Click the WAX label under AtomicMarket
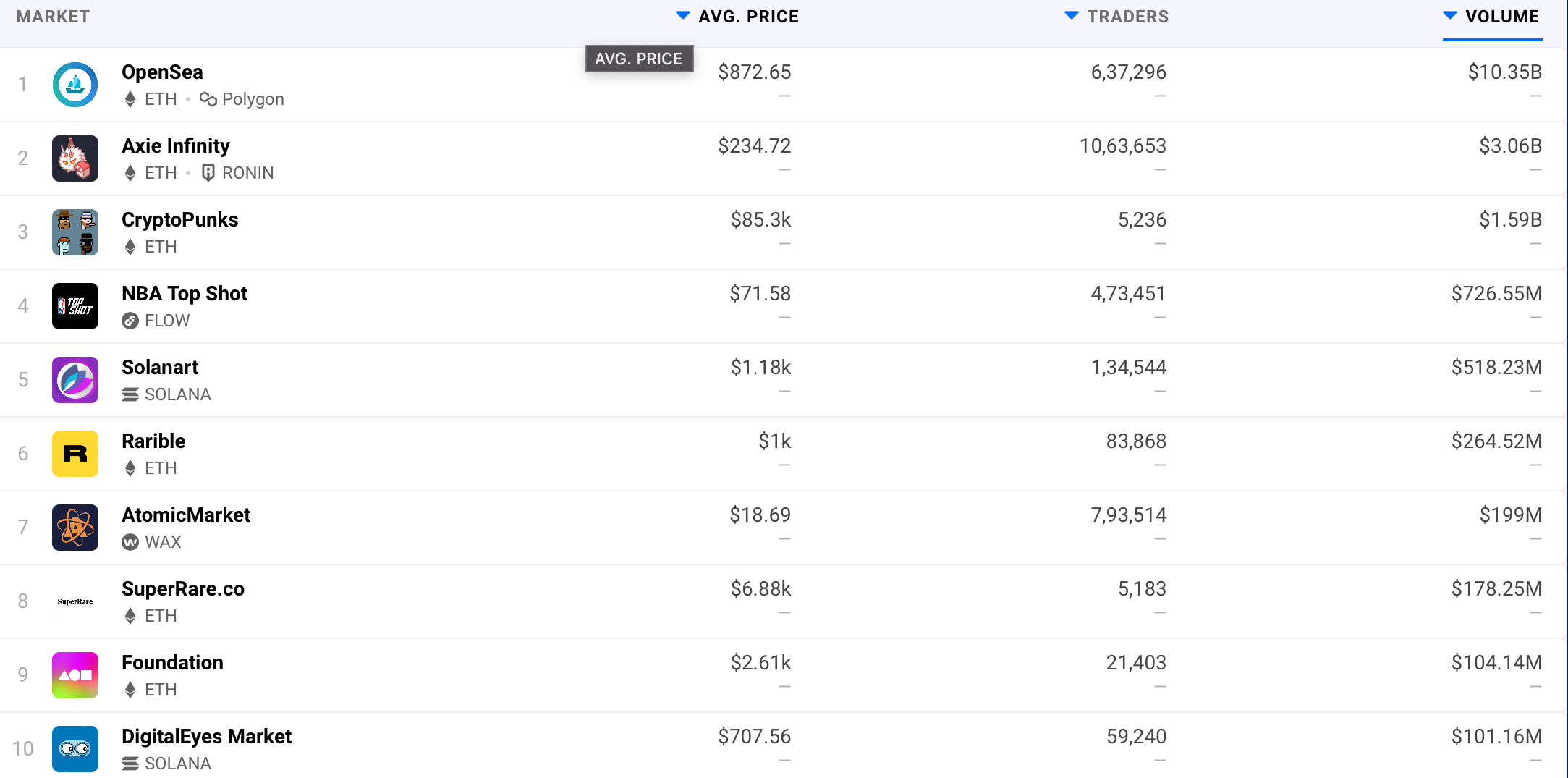The width and height of the screenshot is (1568, 778). 163,542
